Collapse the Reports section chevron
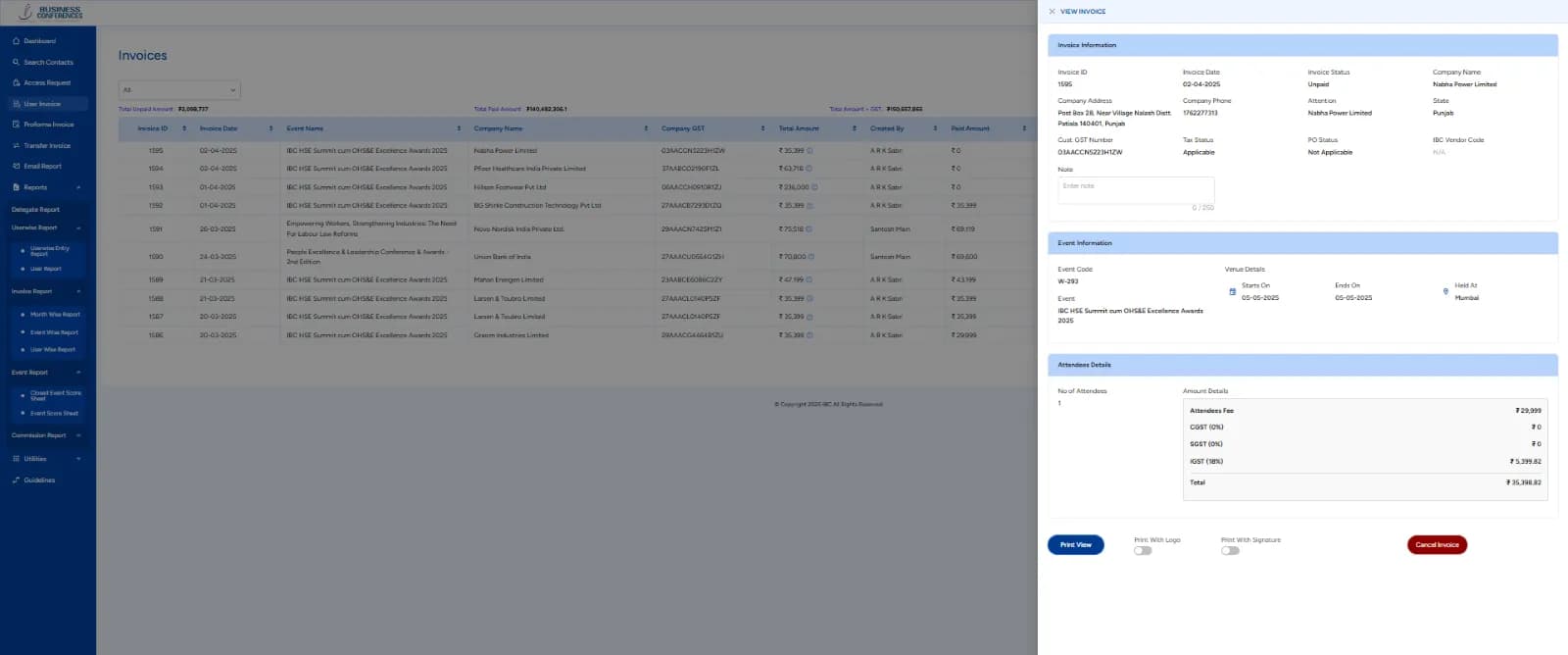The height and width of the screenshot is (655, 1568). pyautogui.click(x=78, y=187)
